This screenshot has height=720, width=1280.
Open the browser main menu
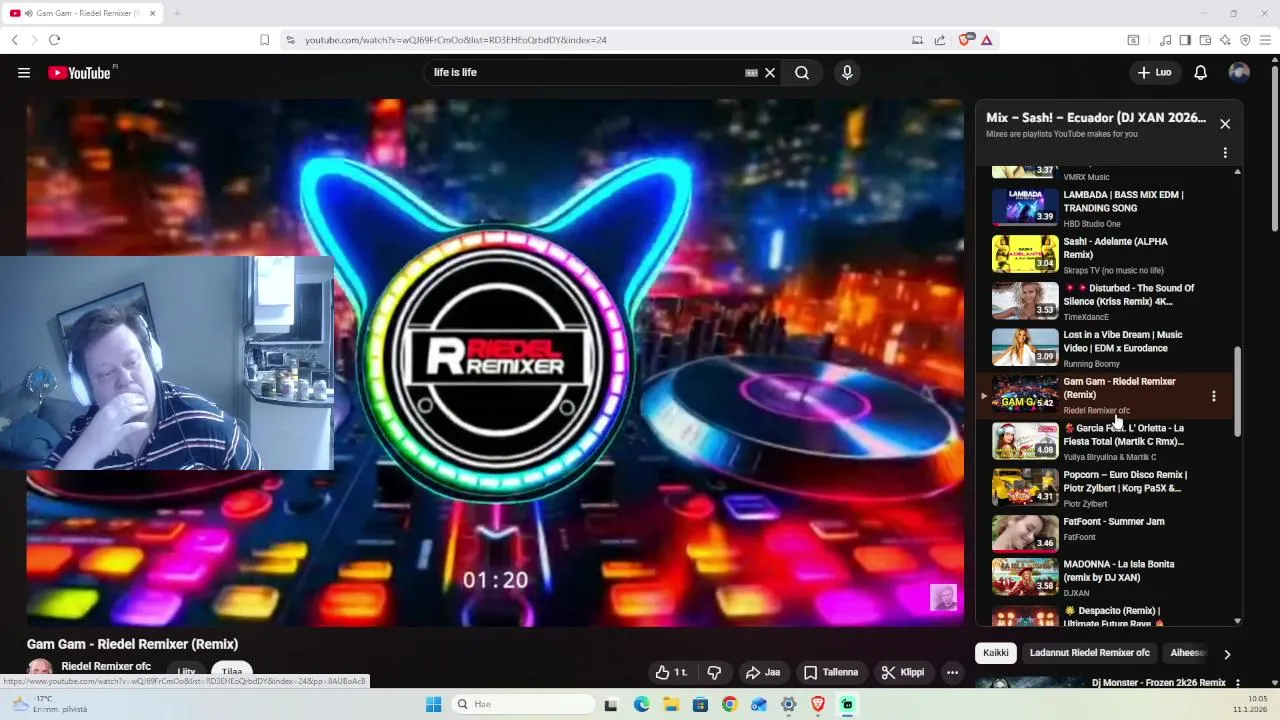(1265, 40)
